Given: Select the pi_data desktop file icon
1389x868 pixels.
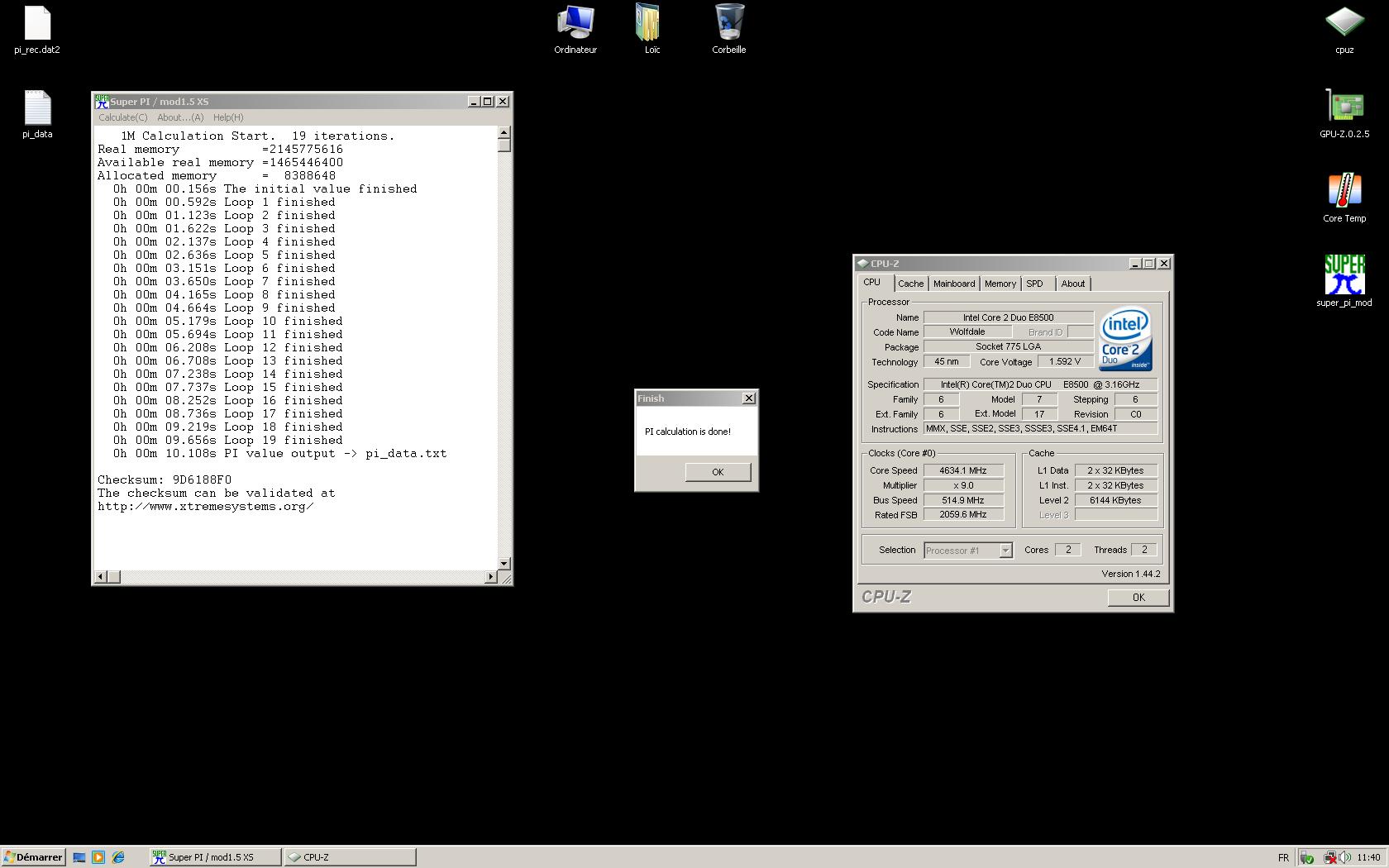Looking at the screenshot, I should (x=37, y=107).
